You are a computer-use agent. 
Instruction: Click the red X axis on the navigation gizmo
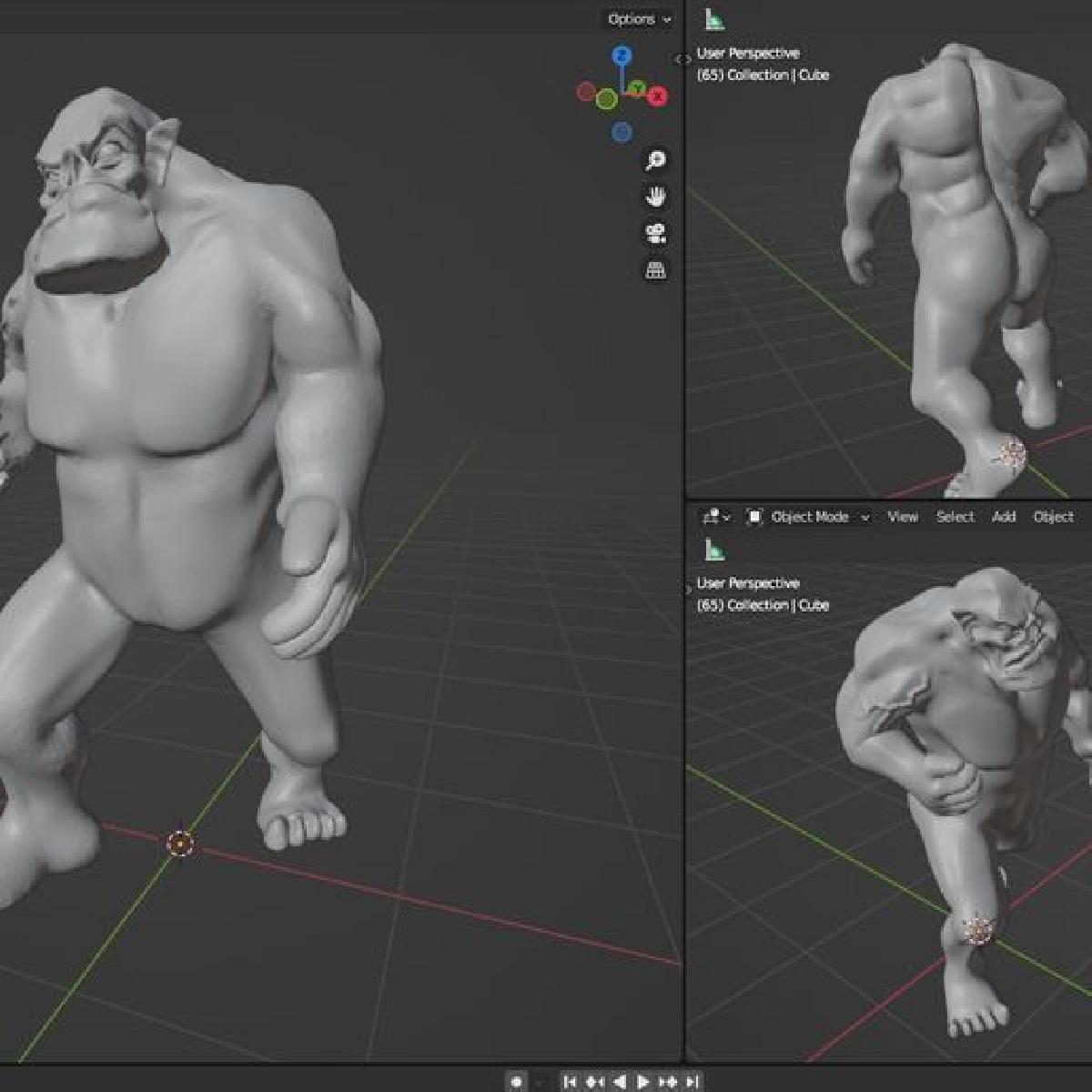[x=657, y=94]
